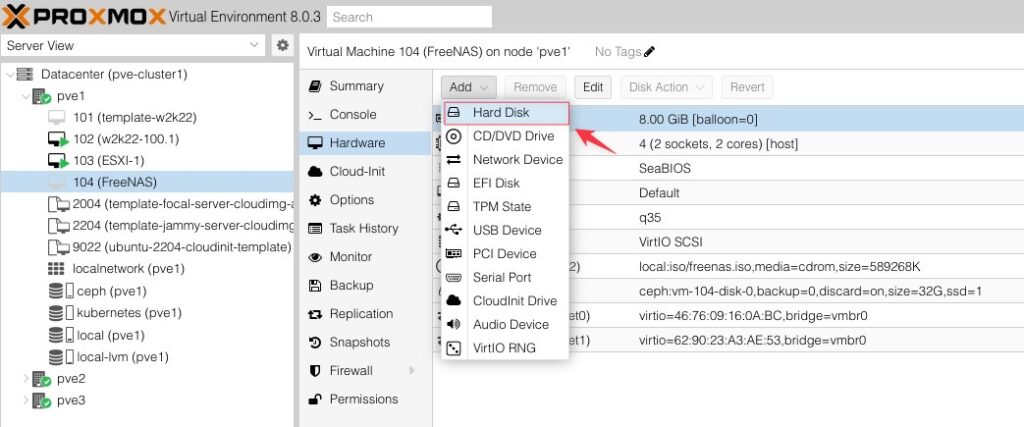The image size is (1024, 427).
Task: Click the TPM State drive icon
Action: click(x=454, y=206)
